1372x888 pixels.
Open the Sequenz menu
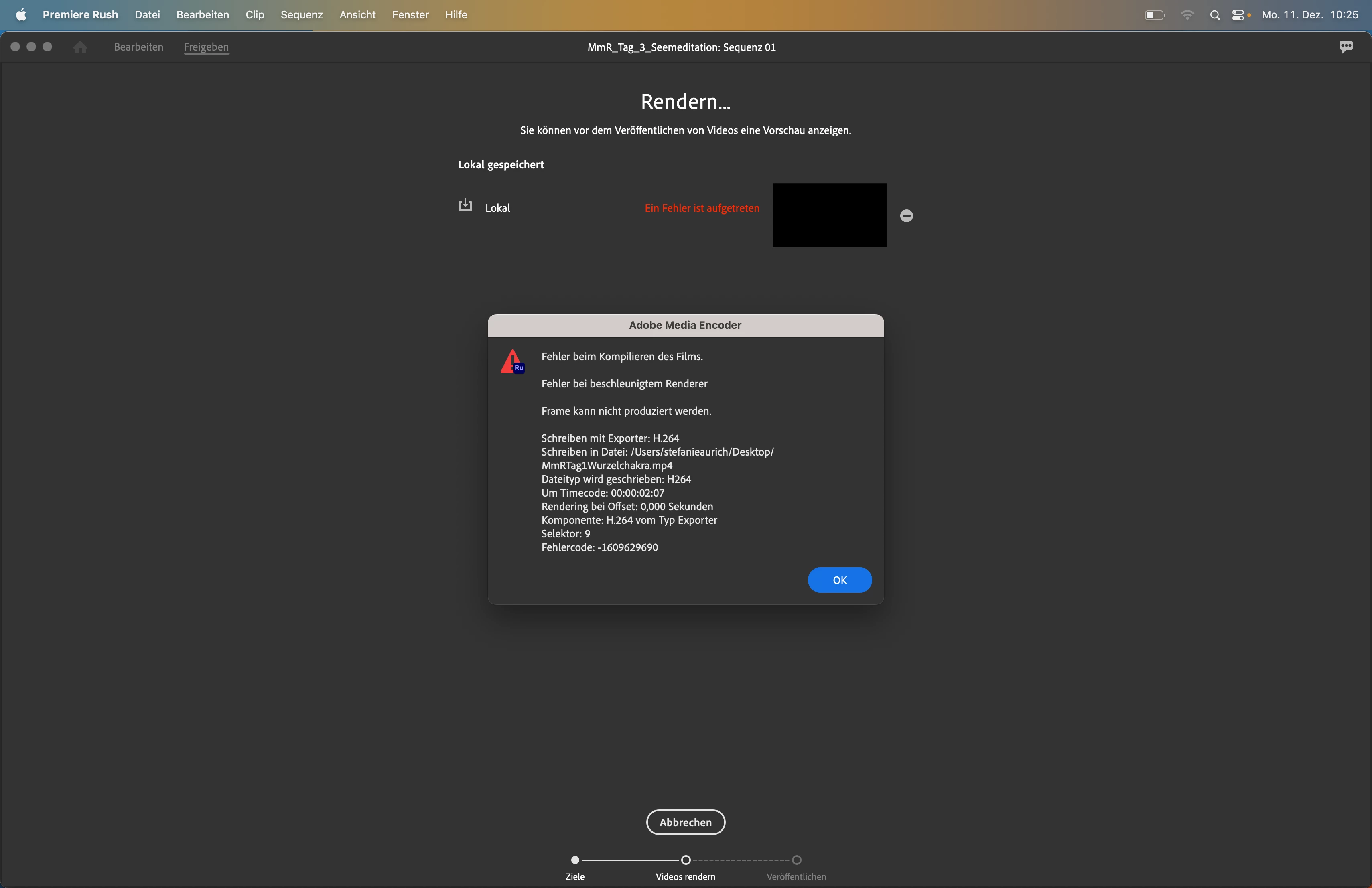(x=302, y=15)
